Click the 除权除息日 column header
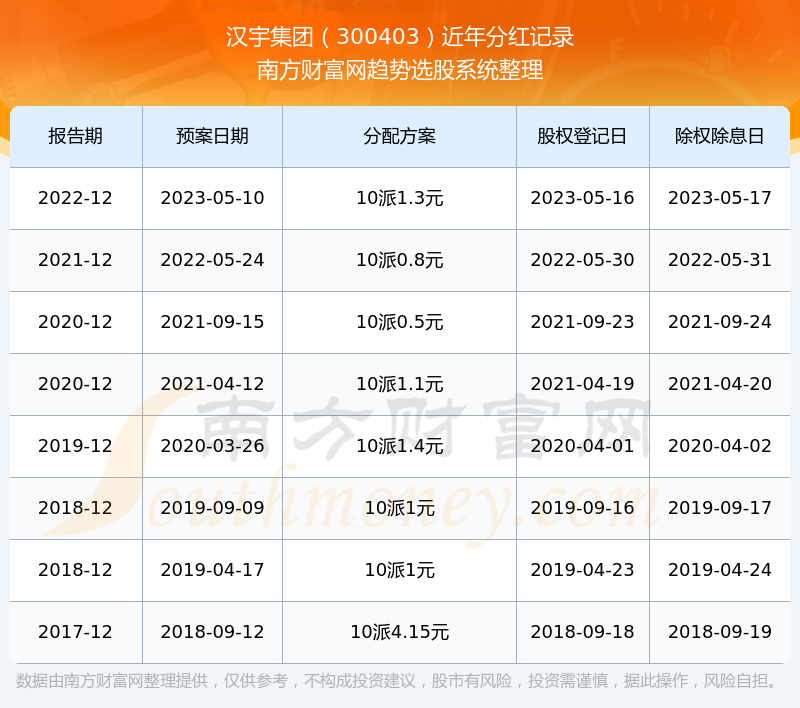The width and height of the screenshot is (800, 708). [720, 136]
